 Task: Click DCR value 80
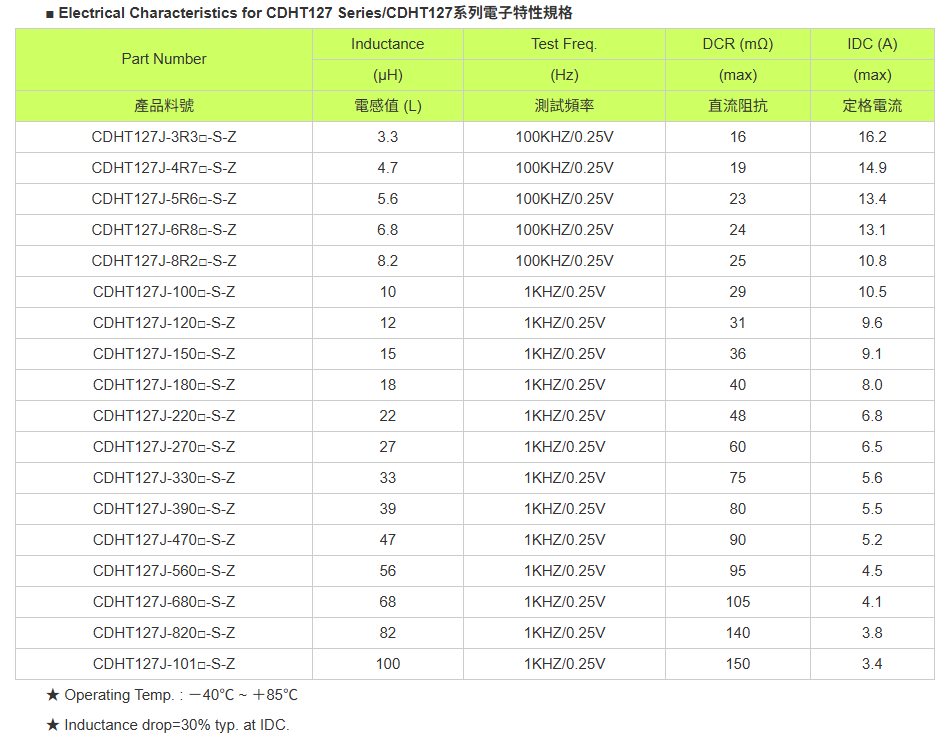(738, 508)
